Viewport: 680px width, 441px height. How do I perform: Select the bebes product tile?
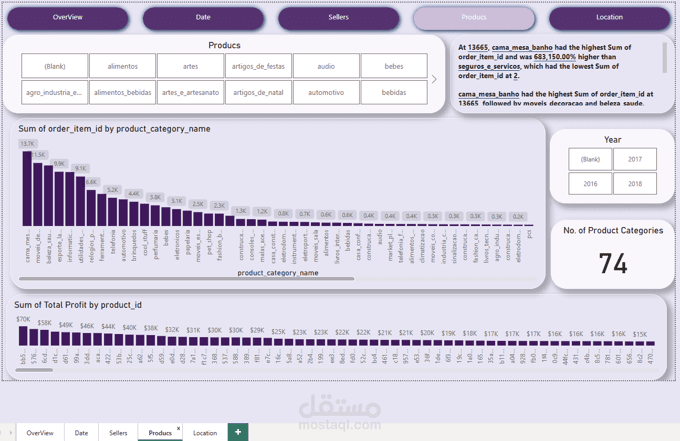click(x=394, y=66)
